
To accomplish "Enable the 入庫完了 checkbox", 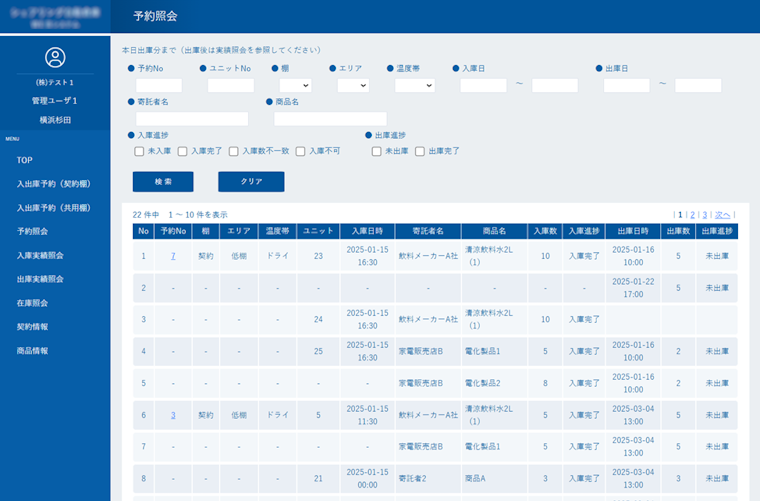I will (x=183, y=151).
